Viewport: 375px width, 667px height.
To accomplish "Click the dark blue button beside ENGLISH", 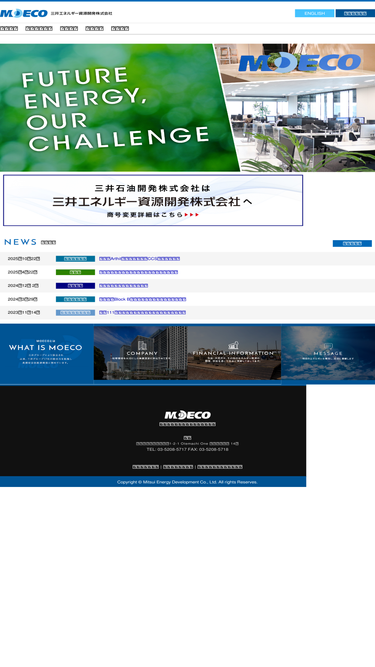I will (x=355, y=13).
